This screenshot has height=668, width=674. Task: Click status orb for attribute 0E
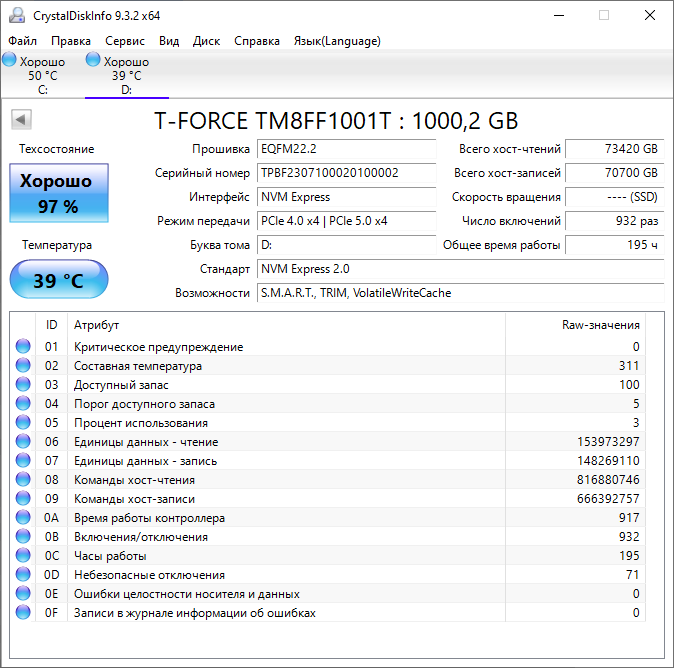tap(23, 594)
